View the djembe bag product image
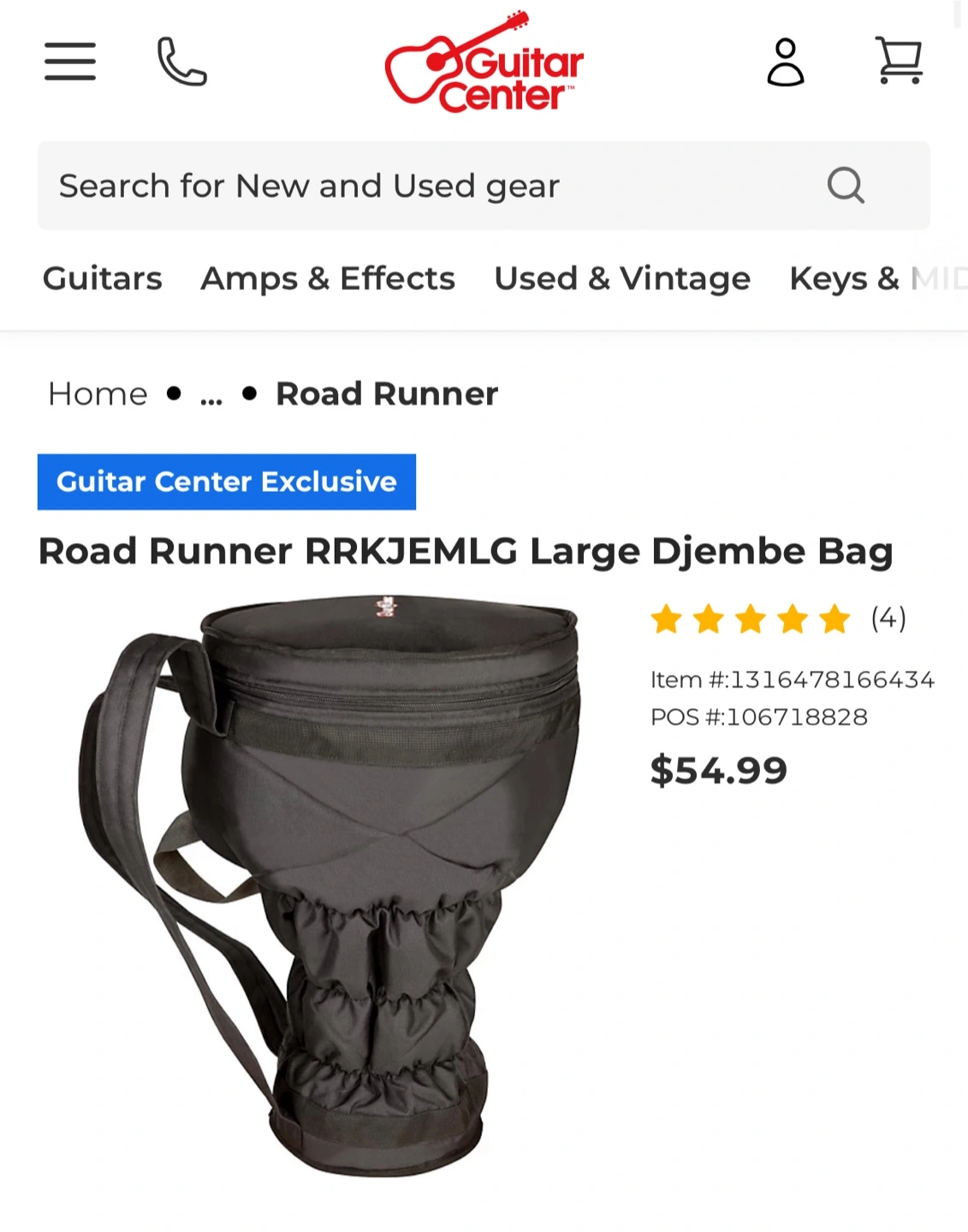 pyautogui.click(x=330, y=885)
